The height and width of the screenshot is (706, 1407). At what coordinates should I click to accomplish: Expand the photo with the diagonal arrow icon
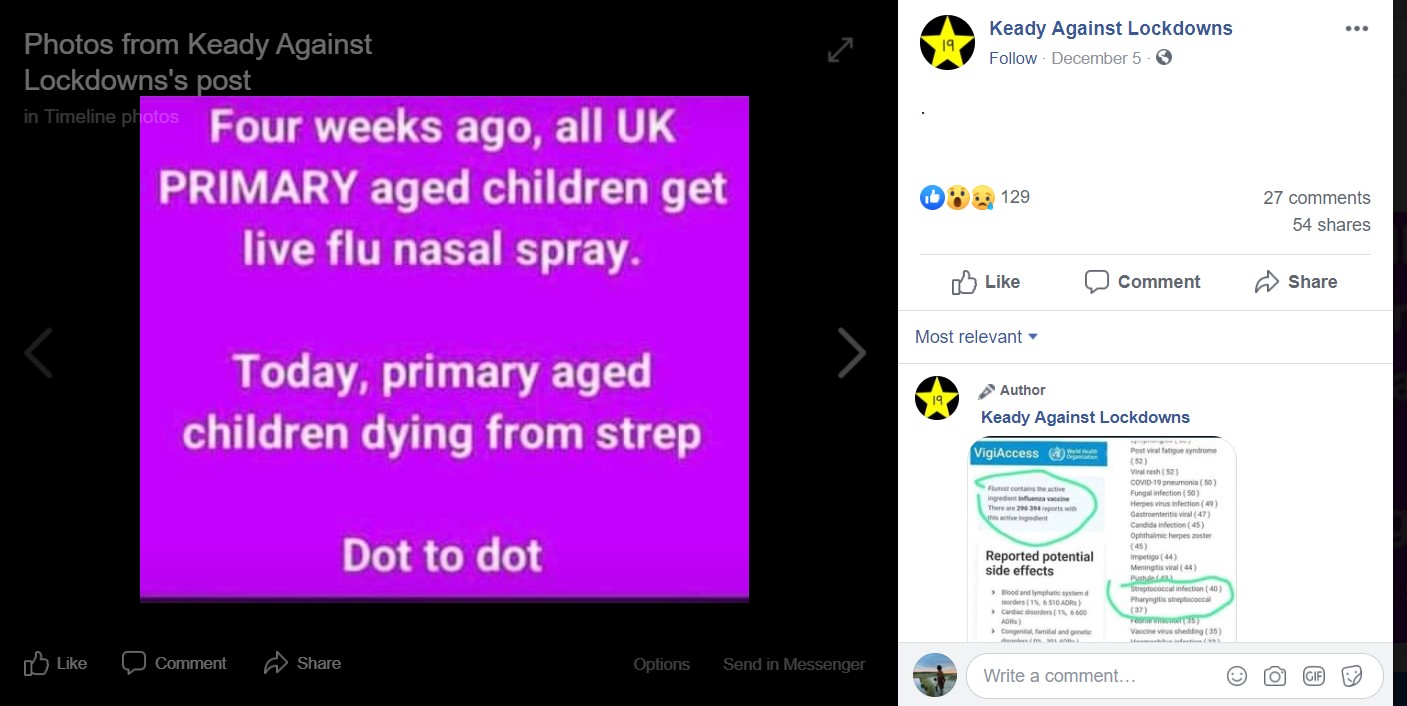click(x=840, y=49)
